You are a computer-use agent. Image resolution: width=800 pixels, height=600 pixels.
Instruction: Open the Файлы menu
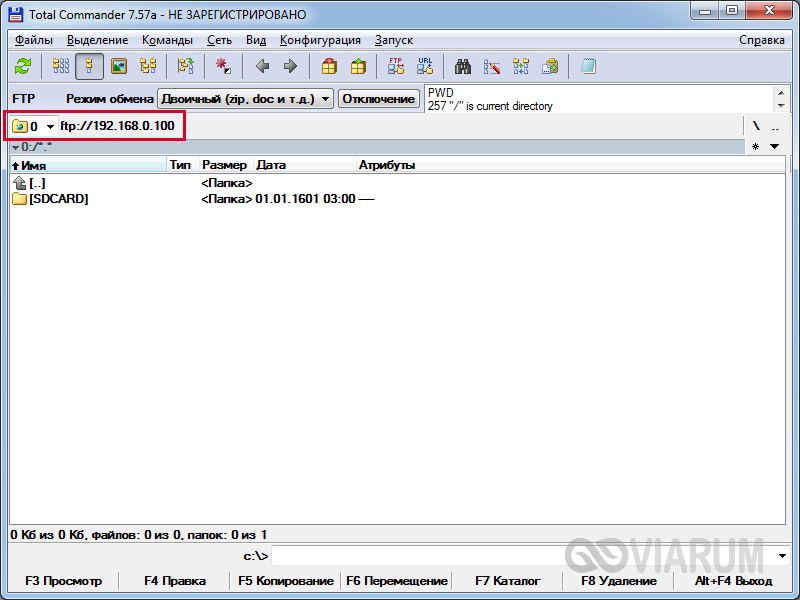click(34, 40)
